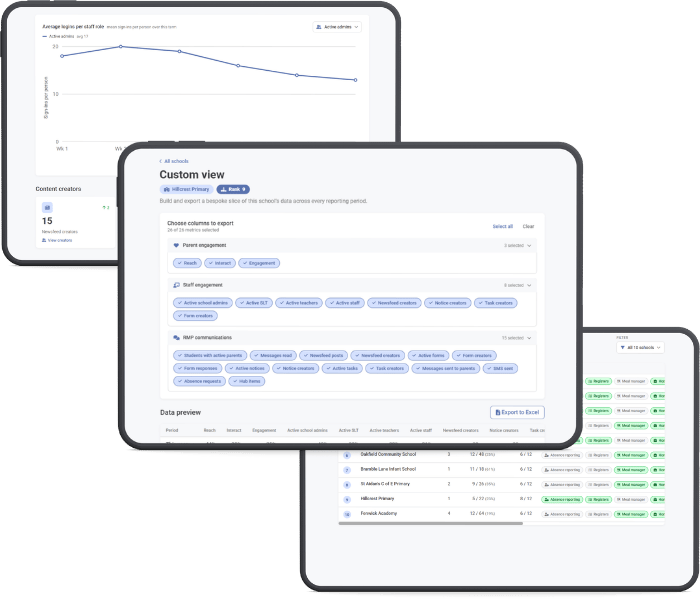Click the Wk 1 data point on the chart
Viewport: 700px width, 600px height.
click(62, 56)
